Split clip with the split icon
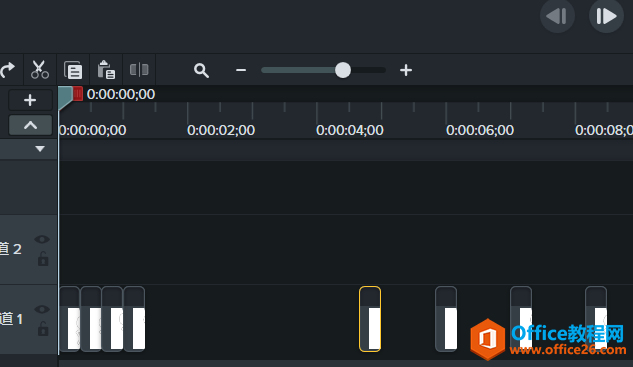This screenshot has width=633, height=367. tap(139, 70)
